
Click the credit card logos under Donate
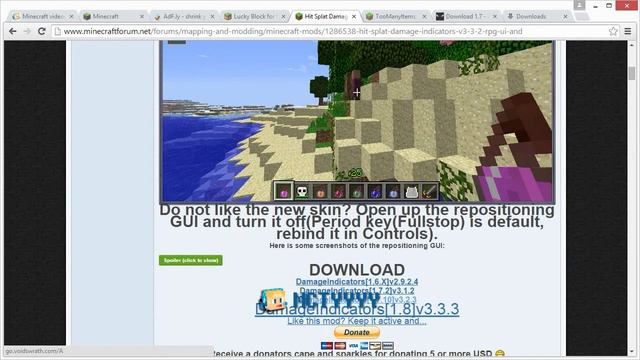tap(357, 345)
